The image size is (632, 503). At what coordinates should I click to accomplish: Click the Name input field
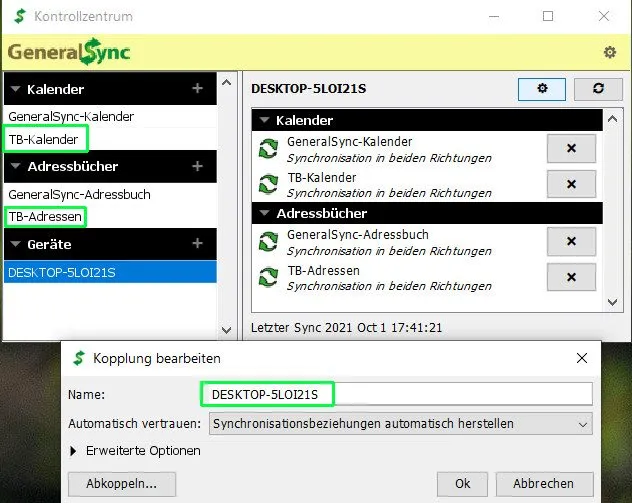coord(397,394)
